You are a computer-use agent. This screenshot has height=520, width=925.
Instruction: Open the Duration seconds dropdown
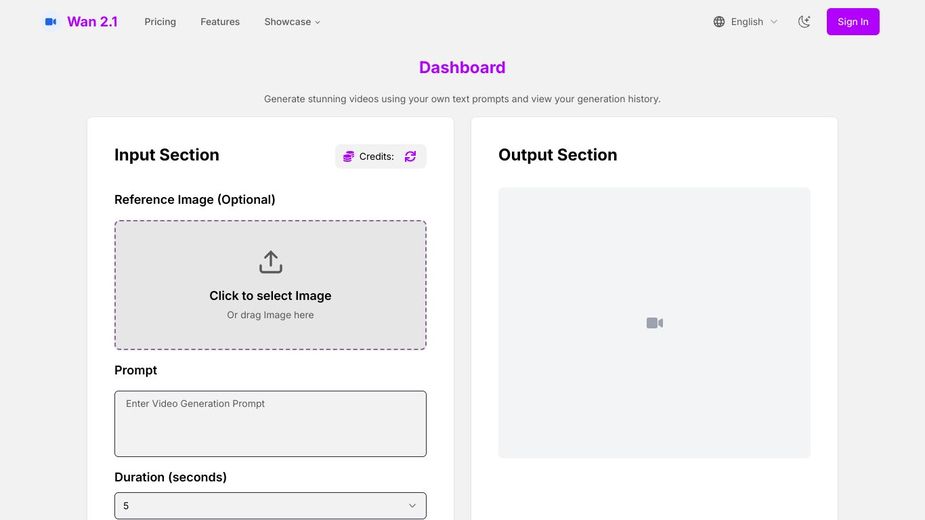click(x=270, y=506)
